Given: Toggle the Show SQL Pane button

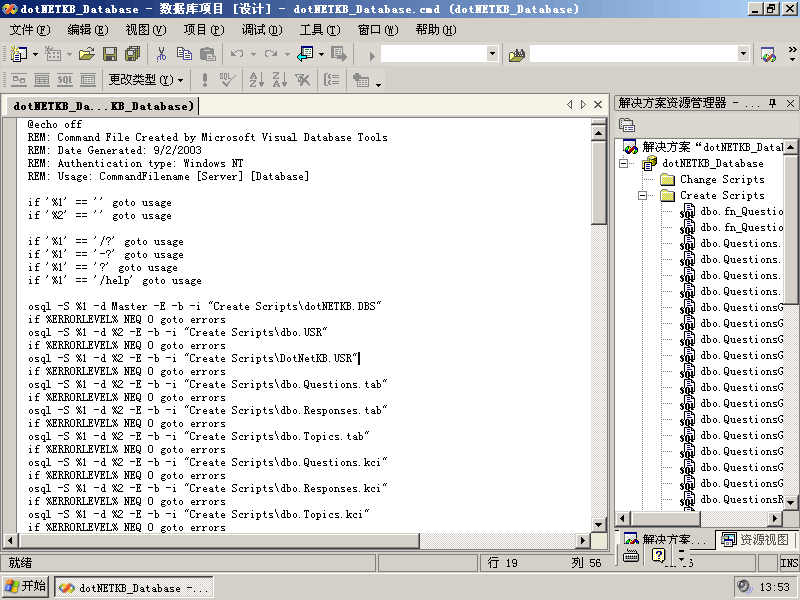Looking at the screenshot, I should pyautogui.click(x=65, y=80).
